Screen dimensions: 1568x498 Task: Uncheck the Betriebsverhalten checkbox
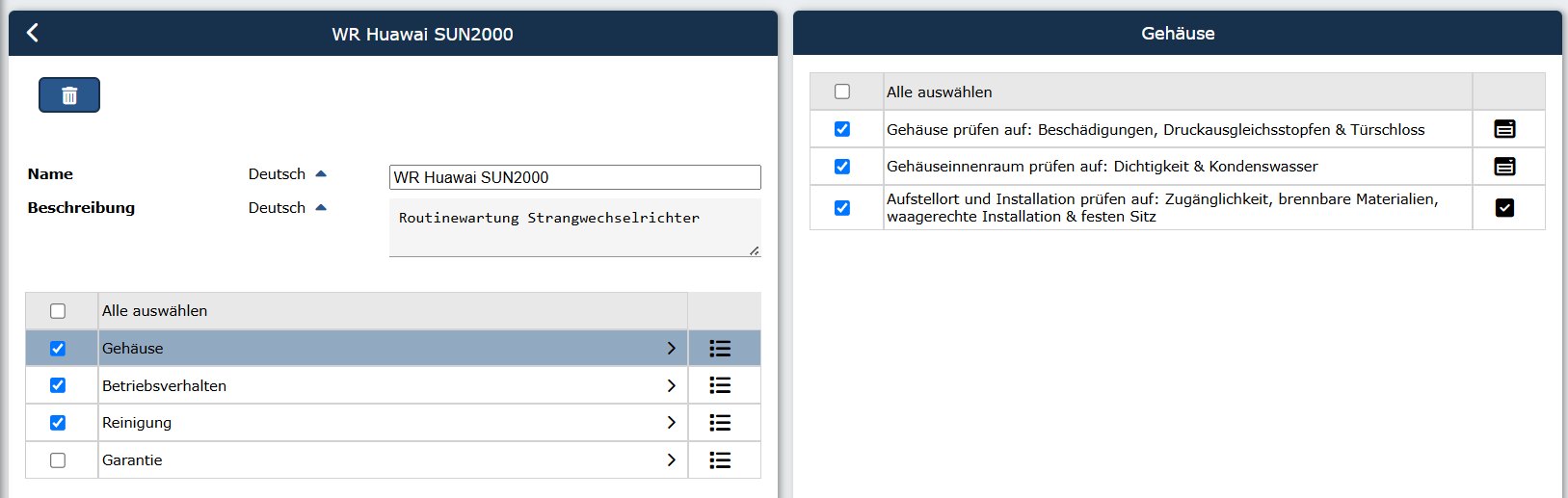pyautogui.click(x=58, y=385)
